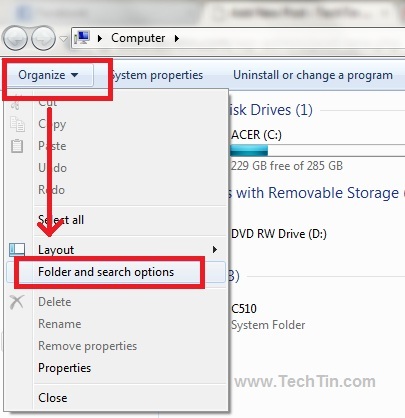Click the System properties toolbar button
The height and width of the screenshot is (418, 405).
(x=157, y=75)
